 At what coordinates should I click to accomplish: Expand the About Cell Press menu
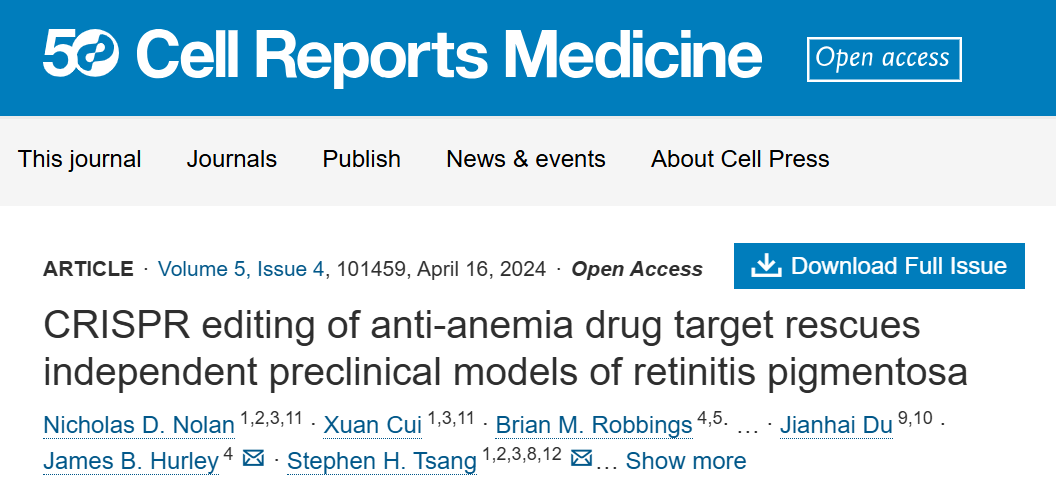[x=740, y=159]
